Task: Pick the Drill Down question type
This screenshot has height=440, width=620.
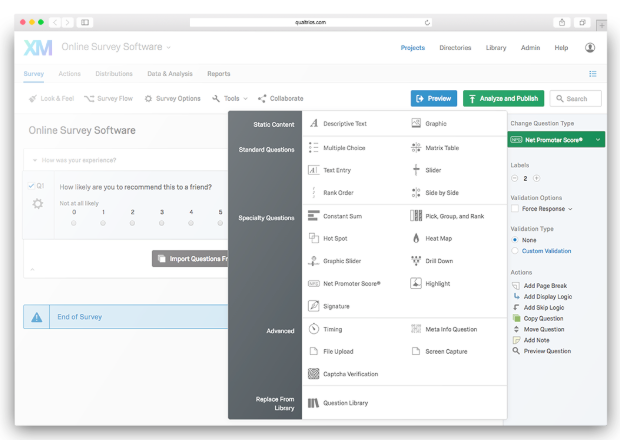Action: [432, 261]
